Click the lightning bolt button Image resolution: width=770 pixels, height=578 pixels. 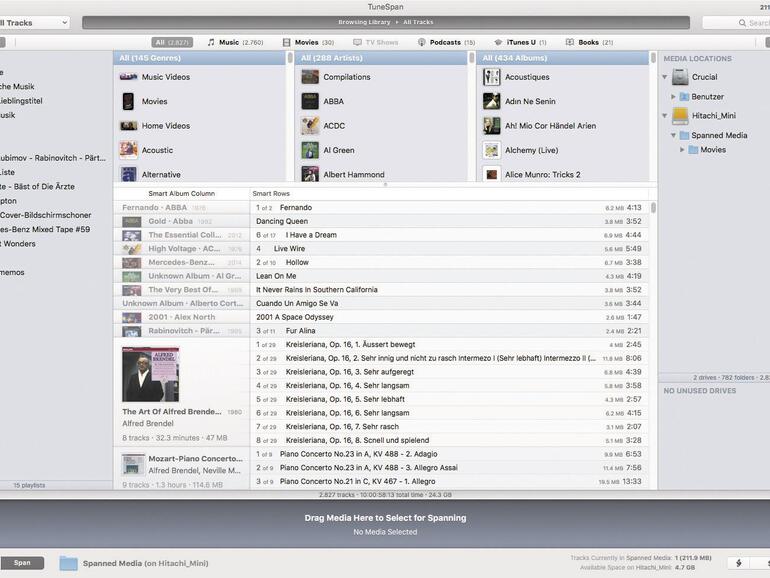point(739,563)
